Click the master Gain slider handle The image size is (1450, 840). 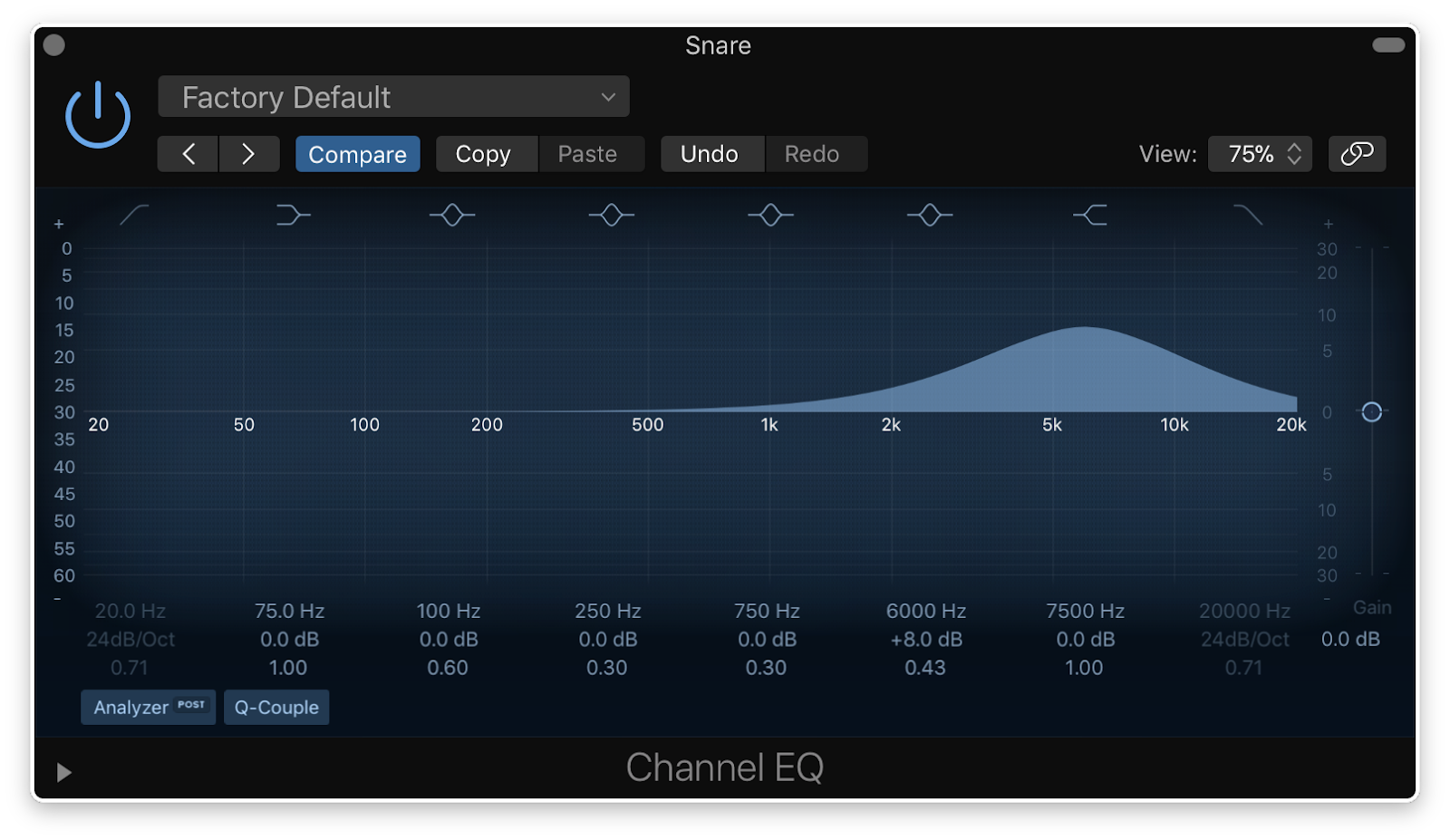coord(1372,412)
